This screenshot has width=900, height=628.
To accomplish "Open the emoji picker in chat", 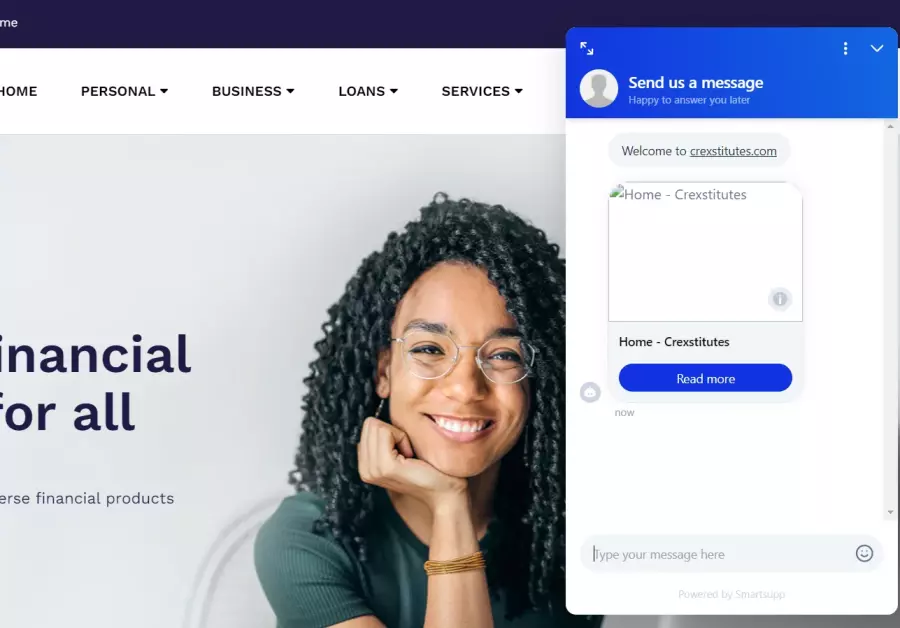I will tap(864, 553).
